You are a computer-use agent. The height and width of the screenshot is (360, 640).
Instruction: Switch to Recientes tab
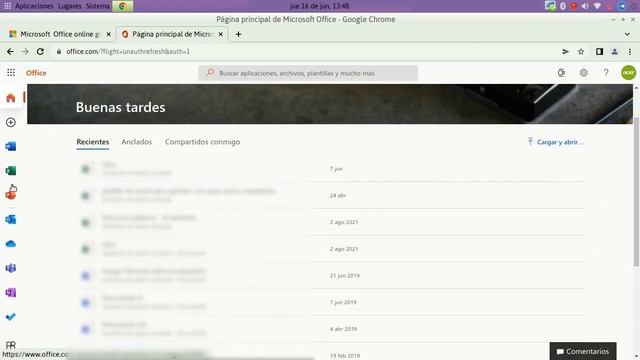click(x=93, y=142)
